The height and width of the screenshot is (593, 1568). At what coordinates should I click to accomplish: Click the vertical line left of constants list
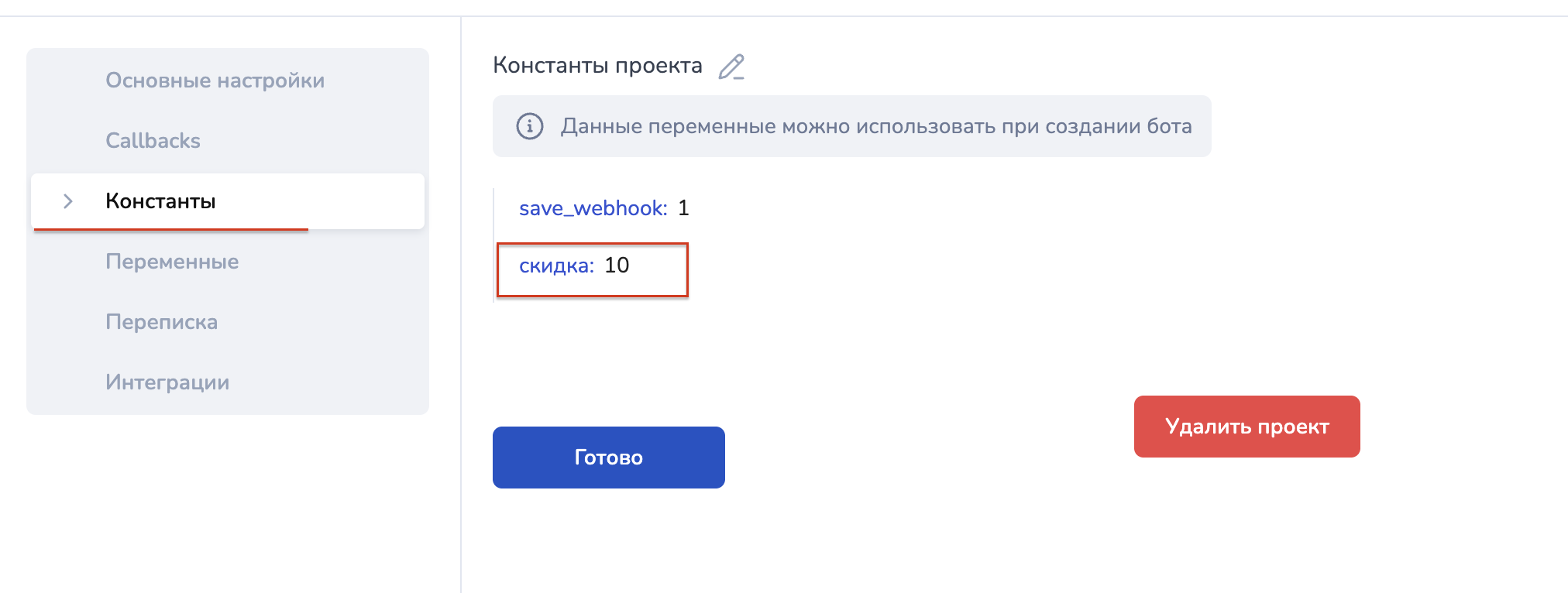(494, 244)
